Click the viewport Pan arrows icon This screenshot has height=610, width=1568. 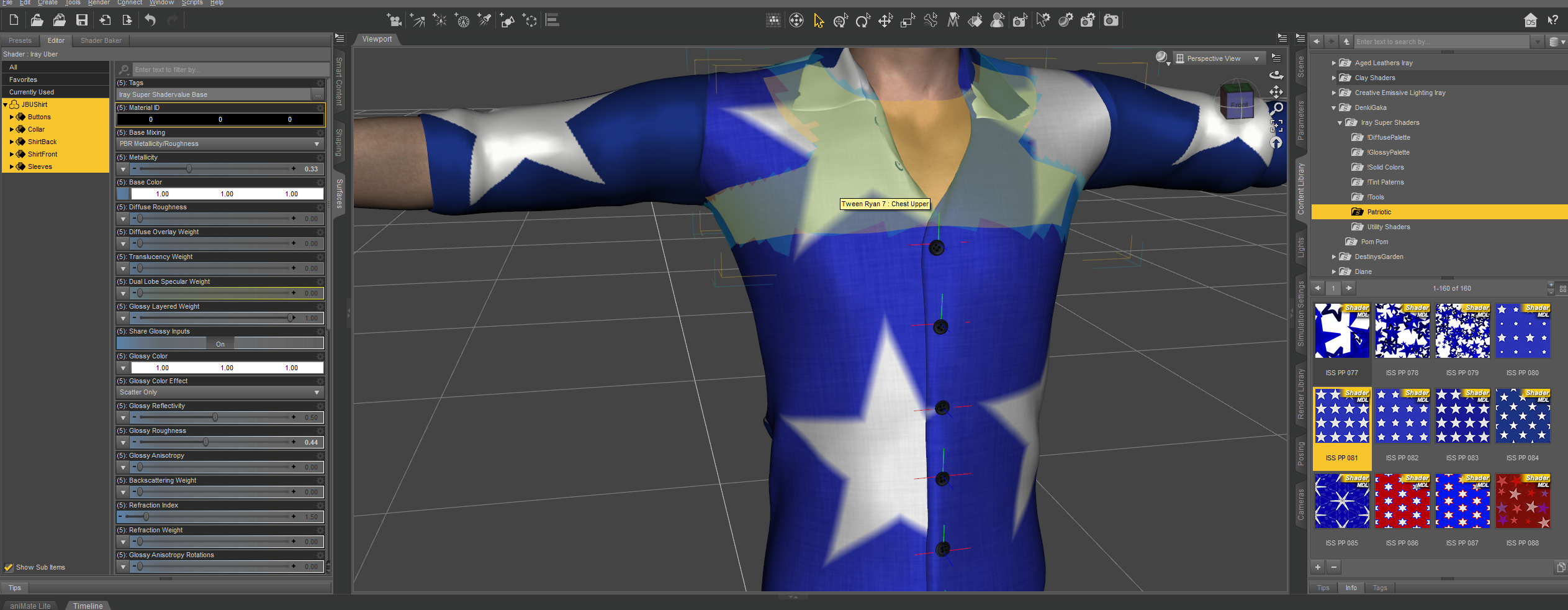click(1276, 92)
